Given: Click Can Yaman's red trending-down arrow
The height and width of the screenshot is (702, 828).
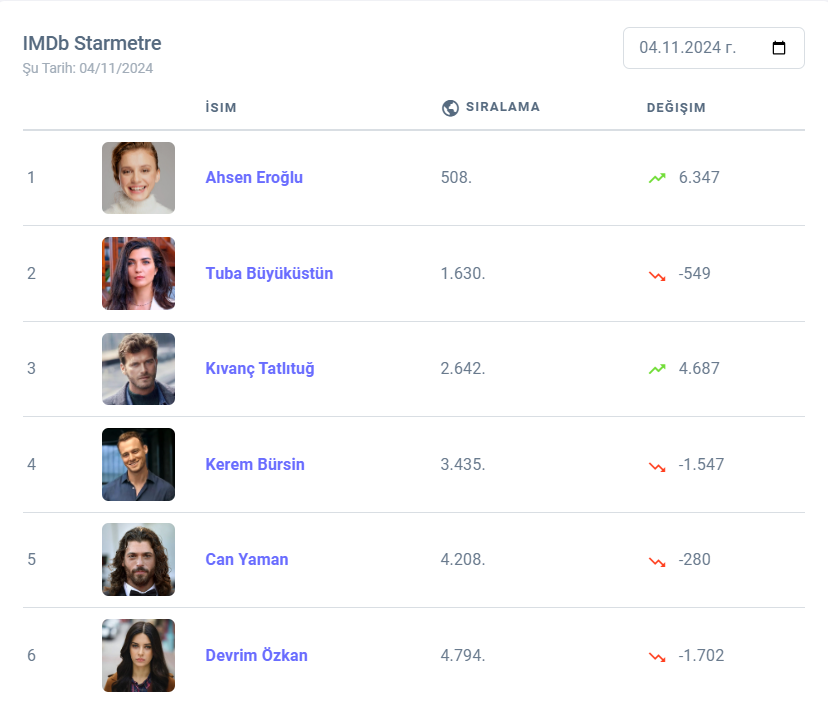Looking at the screenshot, I should (x=657, y=560).
